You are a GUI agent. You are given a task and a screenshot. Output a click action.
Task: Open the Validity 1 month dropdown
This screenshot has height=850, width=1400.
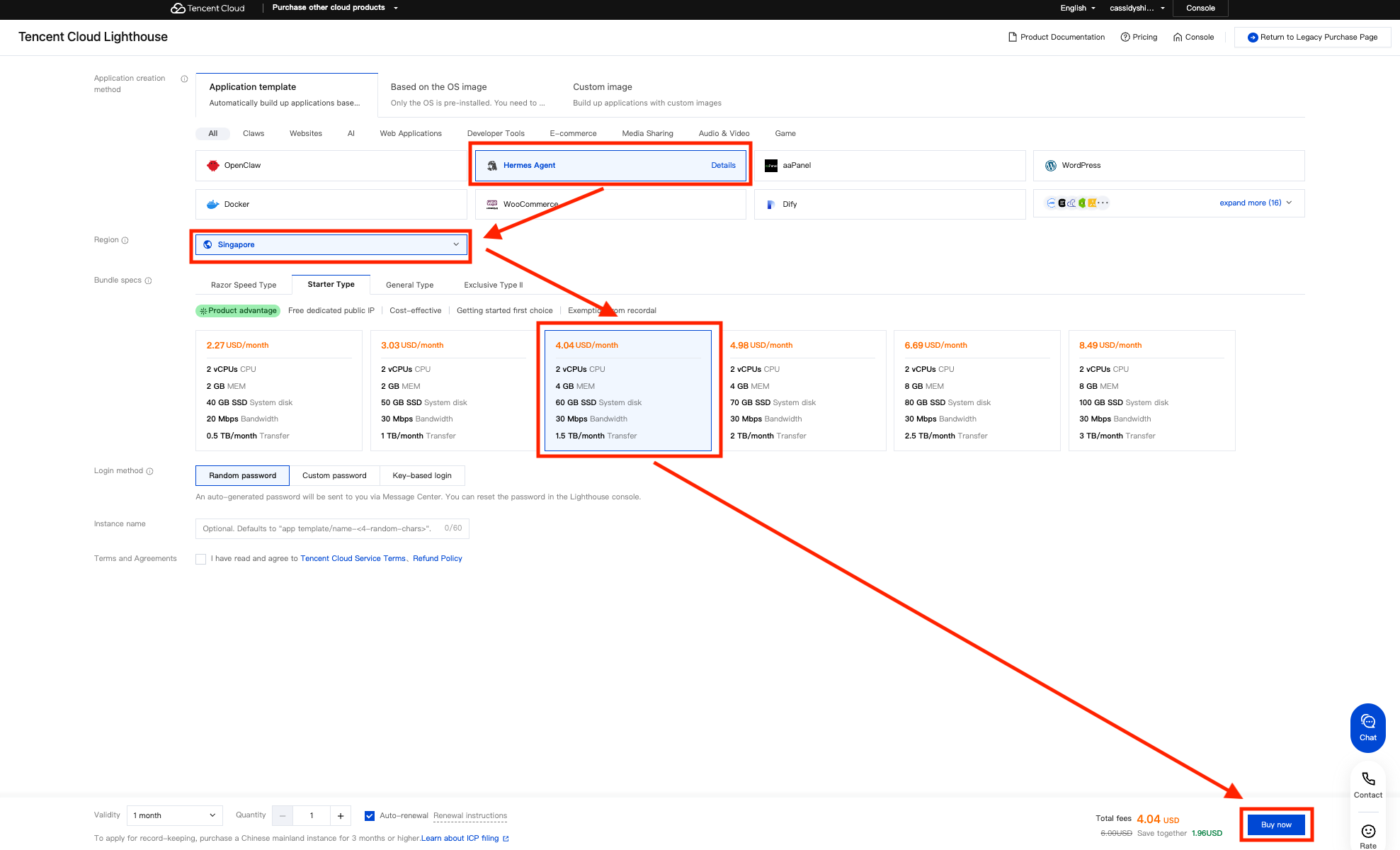coord(175,815)
